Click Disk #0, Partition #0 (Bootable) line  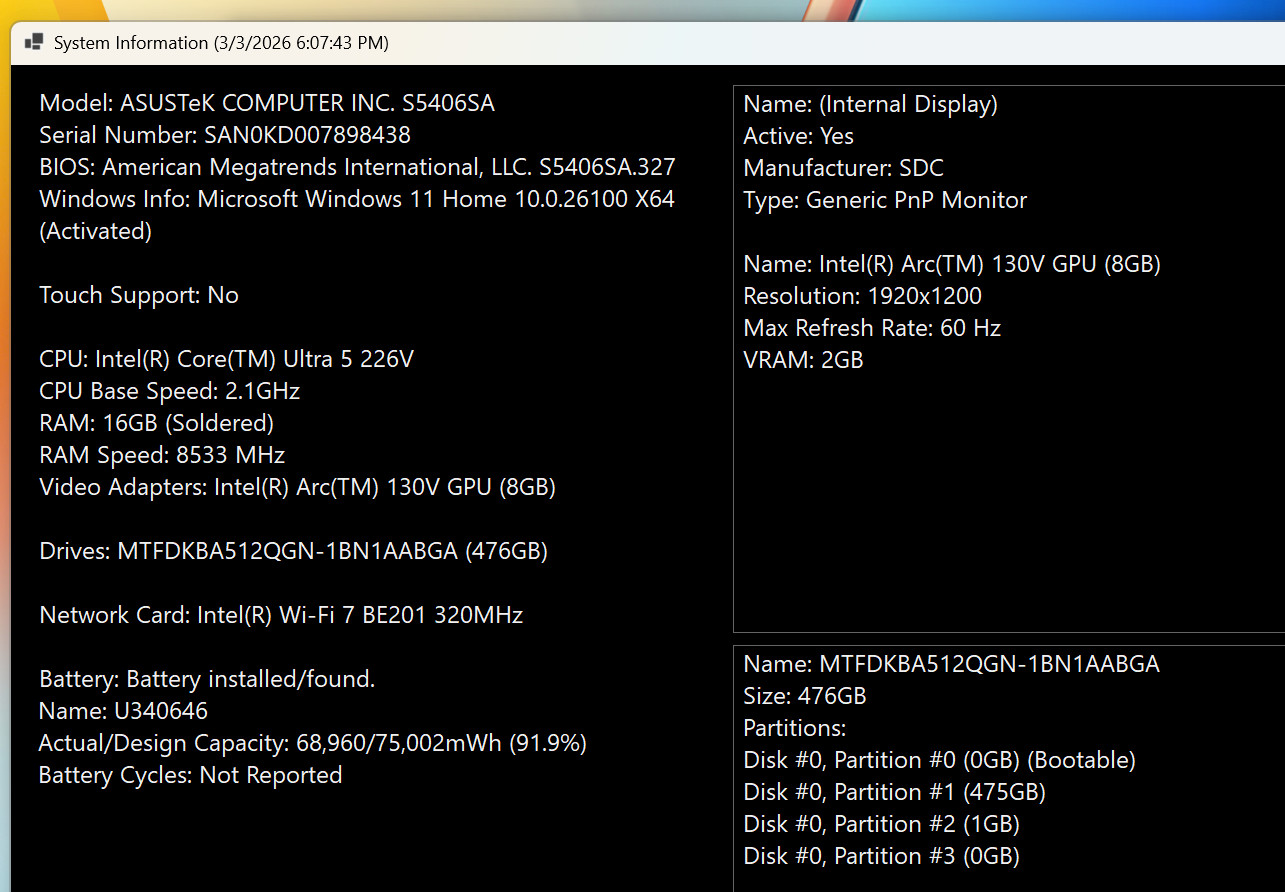point(940,760)
